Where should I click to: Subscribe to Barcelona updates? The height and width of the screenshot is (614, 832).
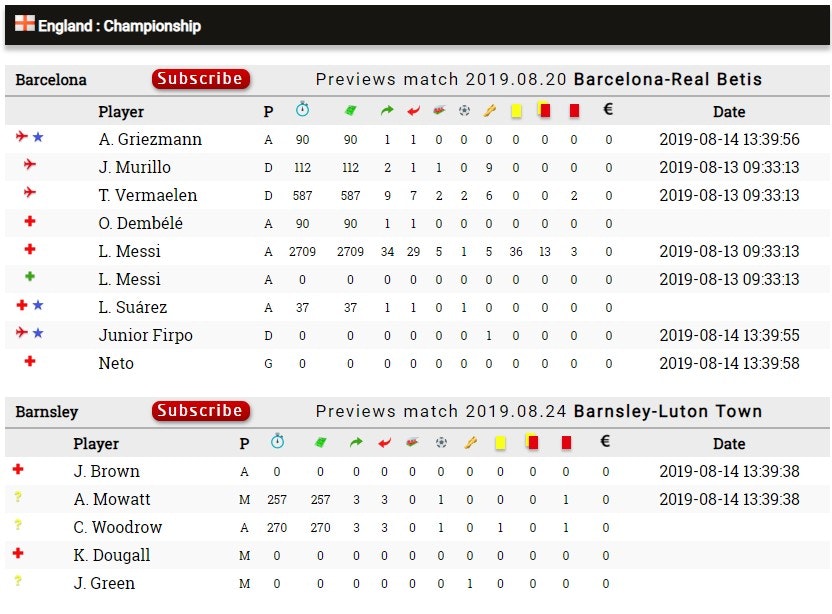click(x=200, y=79)
